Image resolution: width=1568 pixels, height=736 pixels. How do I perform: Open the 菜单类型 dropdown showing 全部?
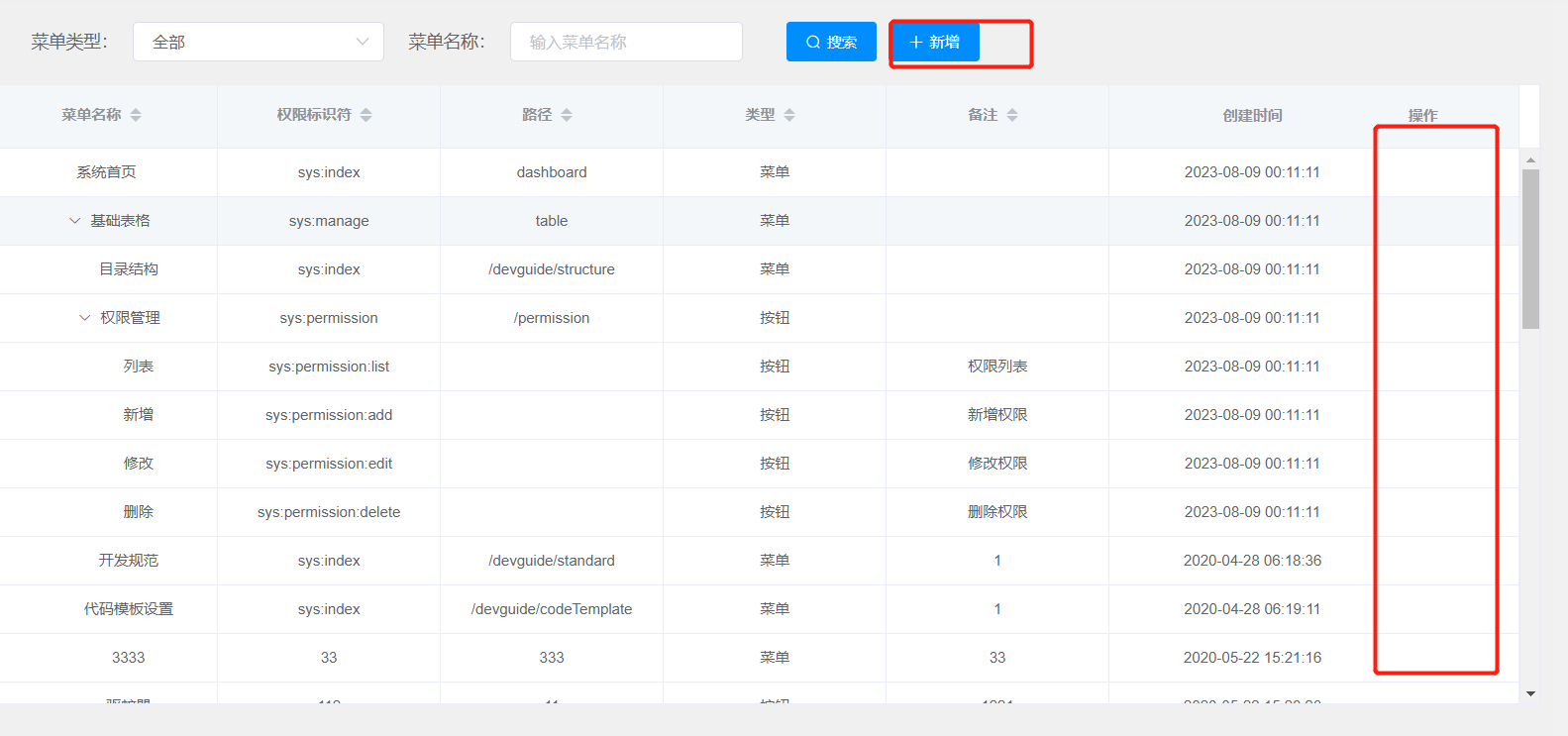(259, 42)
